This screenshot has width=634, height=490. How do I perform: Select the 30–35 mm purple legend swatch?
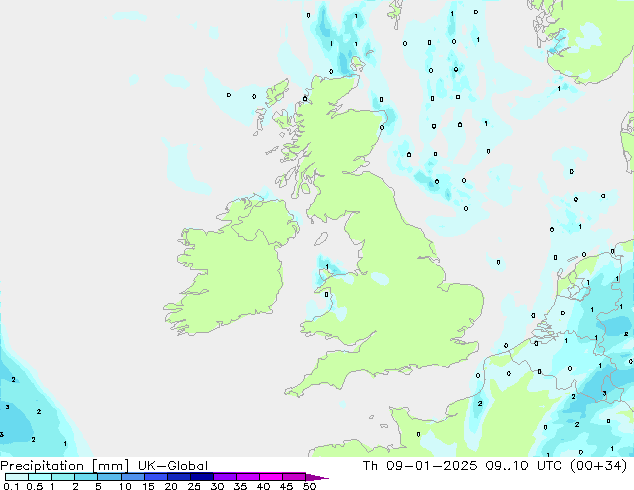click(225, 477)
